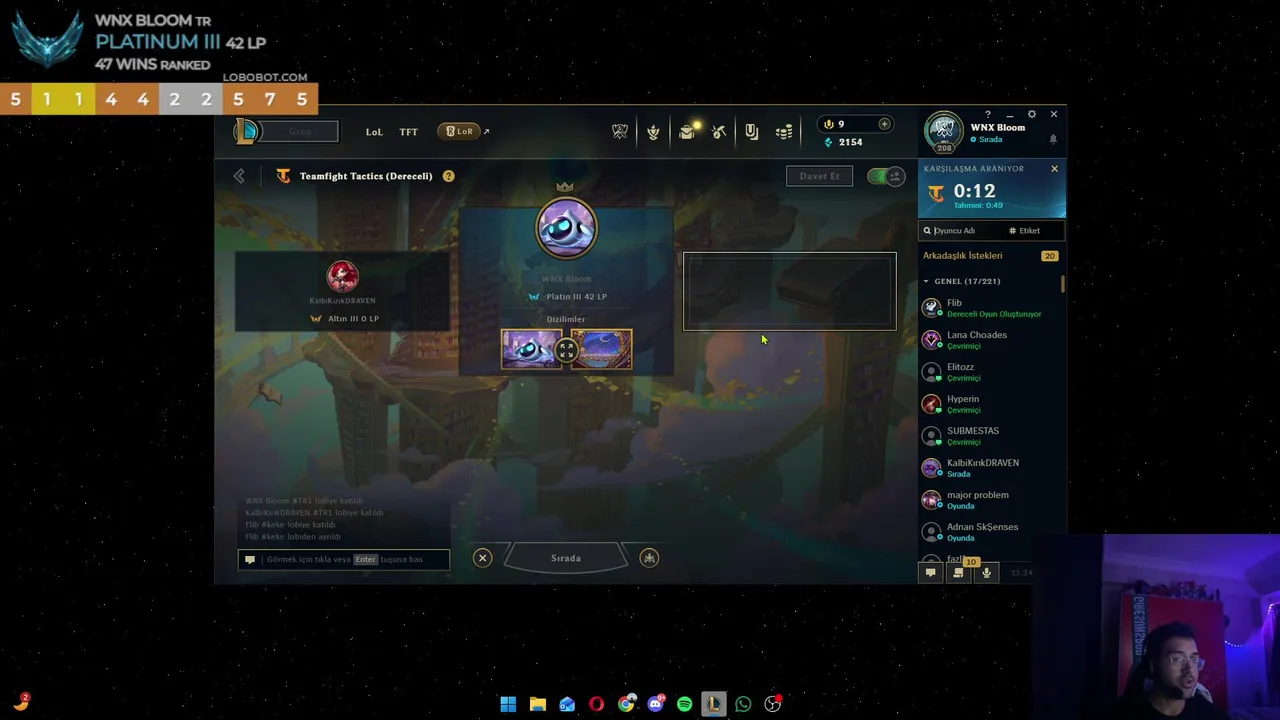
Task: Open the help question mark in title bar
Action: click(988, 114)
